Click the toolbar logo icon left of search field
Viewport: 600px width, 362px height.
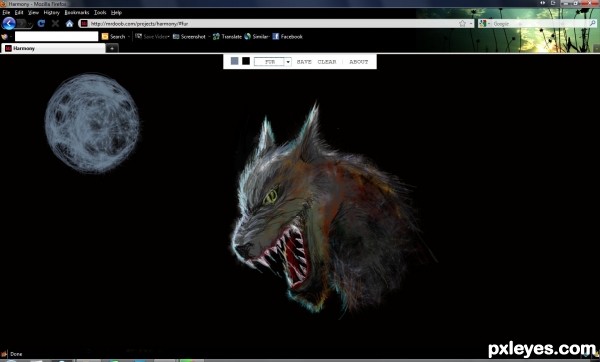[5, 37]
